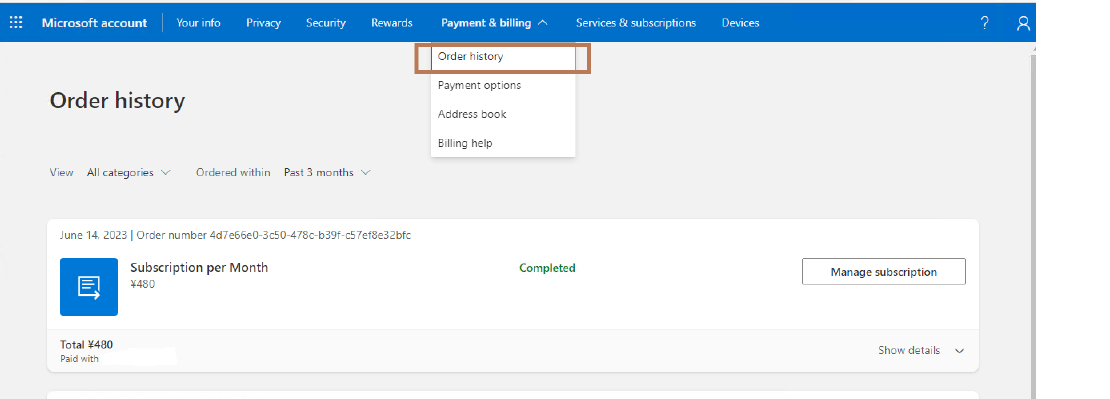Click the Manage subscription button
Screen dimensions: 1110x399
(883, 272)
